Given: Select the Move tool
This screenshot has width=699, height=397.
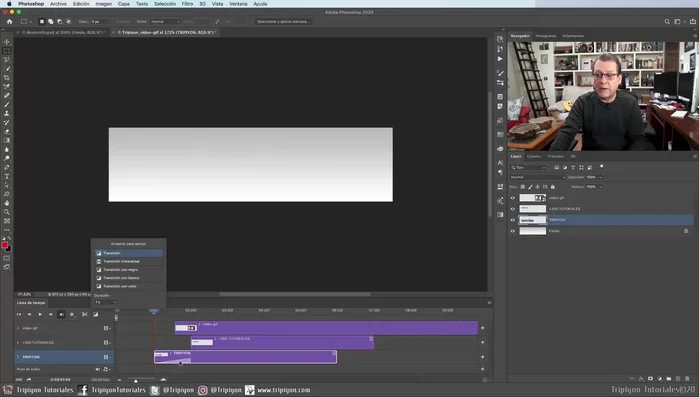Looking at the screenshot, I should (7, 42).
